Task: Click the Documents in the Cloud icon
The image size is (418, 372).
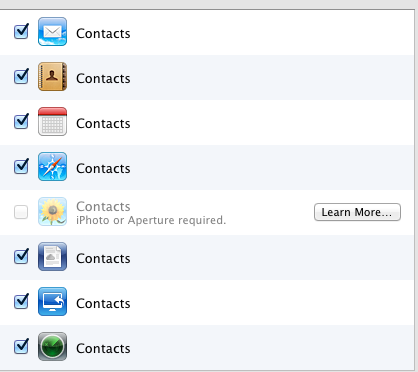Action: pyautogui.click(x=52, y=257)
